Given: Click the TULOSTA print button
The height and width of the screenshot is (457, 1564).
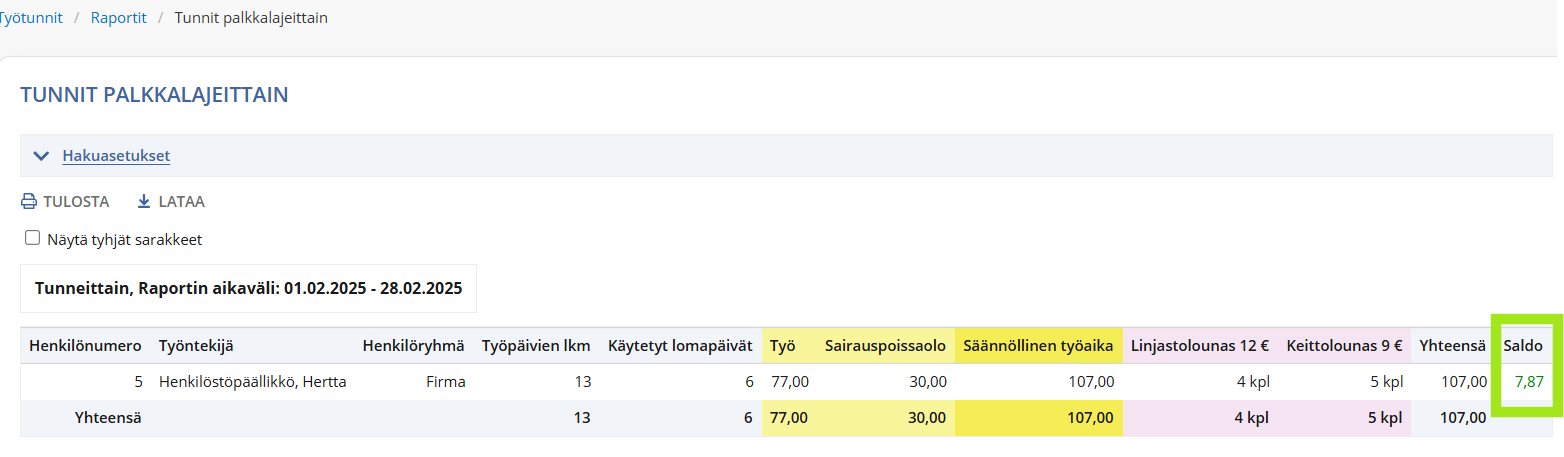Looking at the screenshot, I should (65, 202).
